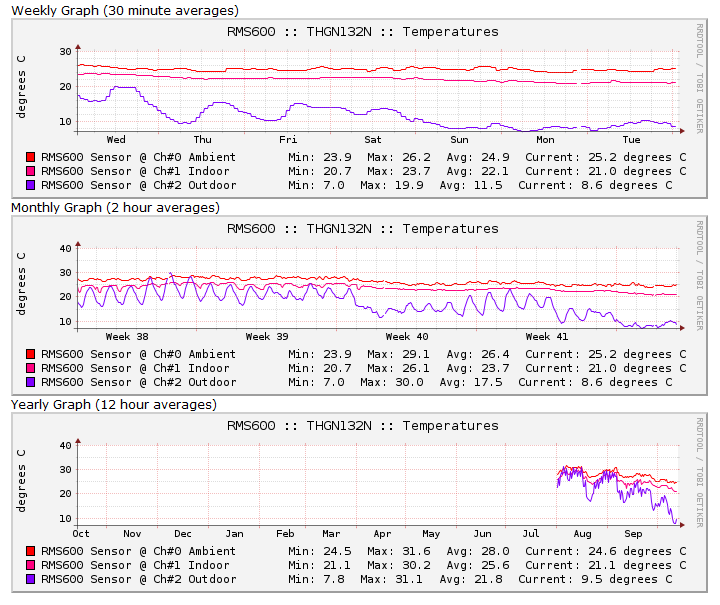This screenshot has width=720, height=605.
Task: Click the Wed label on Weekly axis
Action: pyautogui.click(x=116, y=140)
